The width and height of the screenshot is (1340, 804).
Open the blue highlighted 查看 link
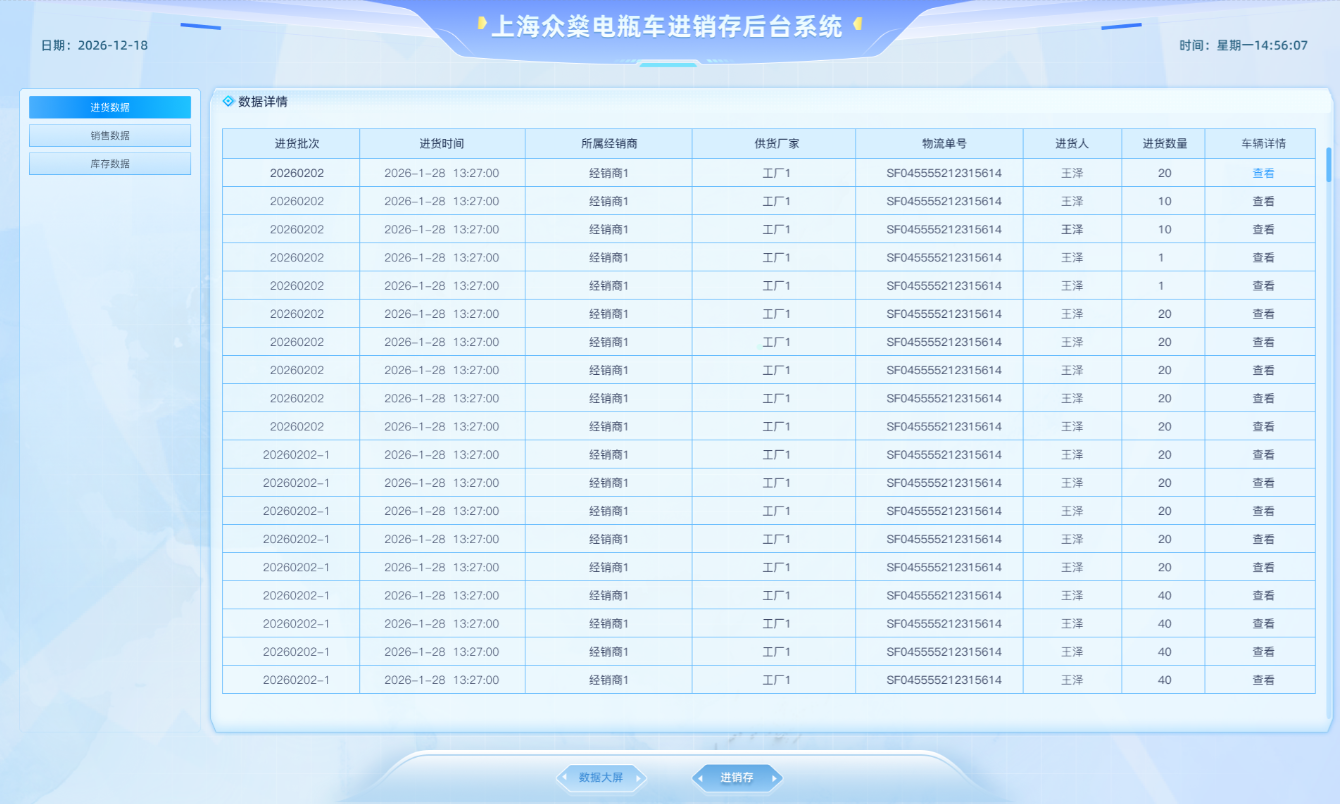click(1264, 173)
